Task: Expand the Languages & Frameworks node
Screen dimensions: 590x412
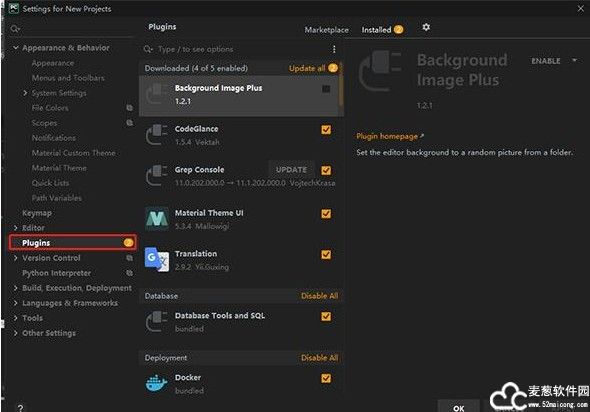Action: pyautogui.click(x=15, y=303)
